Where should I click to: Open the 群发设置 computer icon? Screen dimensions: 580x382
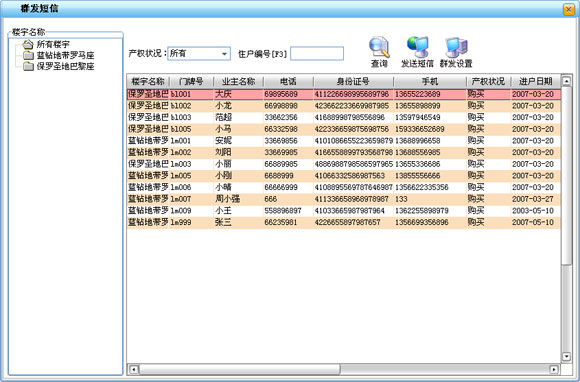(456, 47)
